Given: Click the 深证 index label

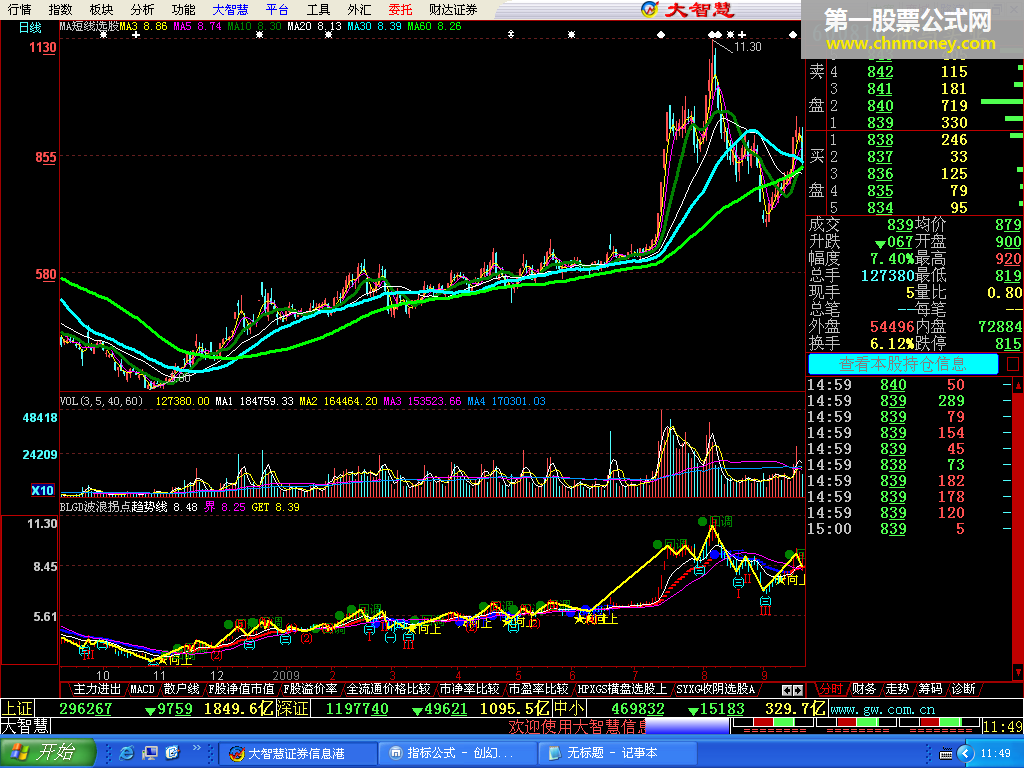Looking at the screenshot, I should click(x=293, y=709).
